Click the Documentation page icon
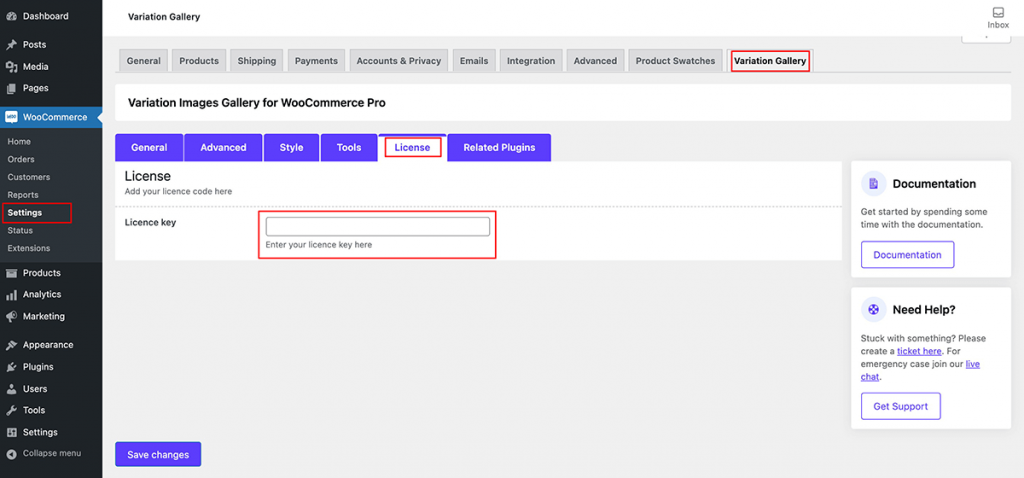The height and width of the screenshot is (478, 1024). pos(873,183)
